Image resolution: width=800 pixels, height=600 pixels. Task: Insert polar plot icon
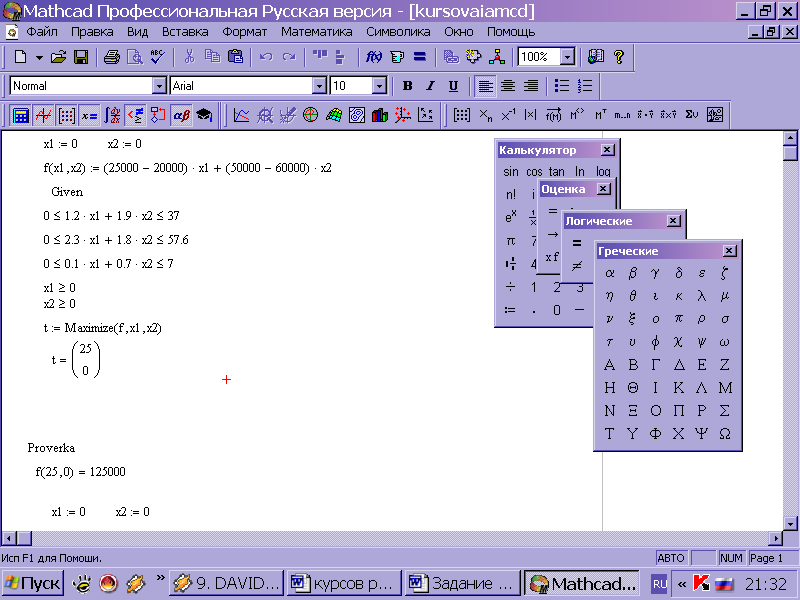click(310, 115)
